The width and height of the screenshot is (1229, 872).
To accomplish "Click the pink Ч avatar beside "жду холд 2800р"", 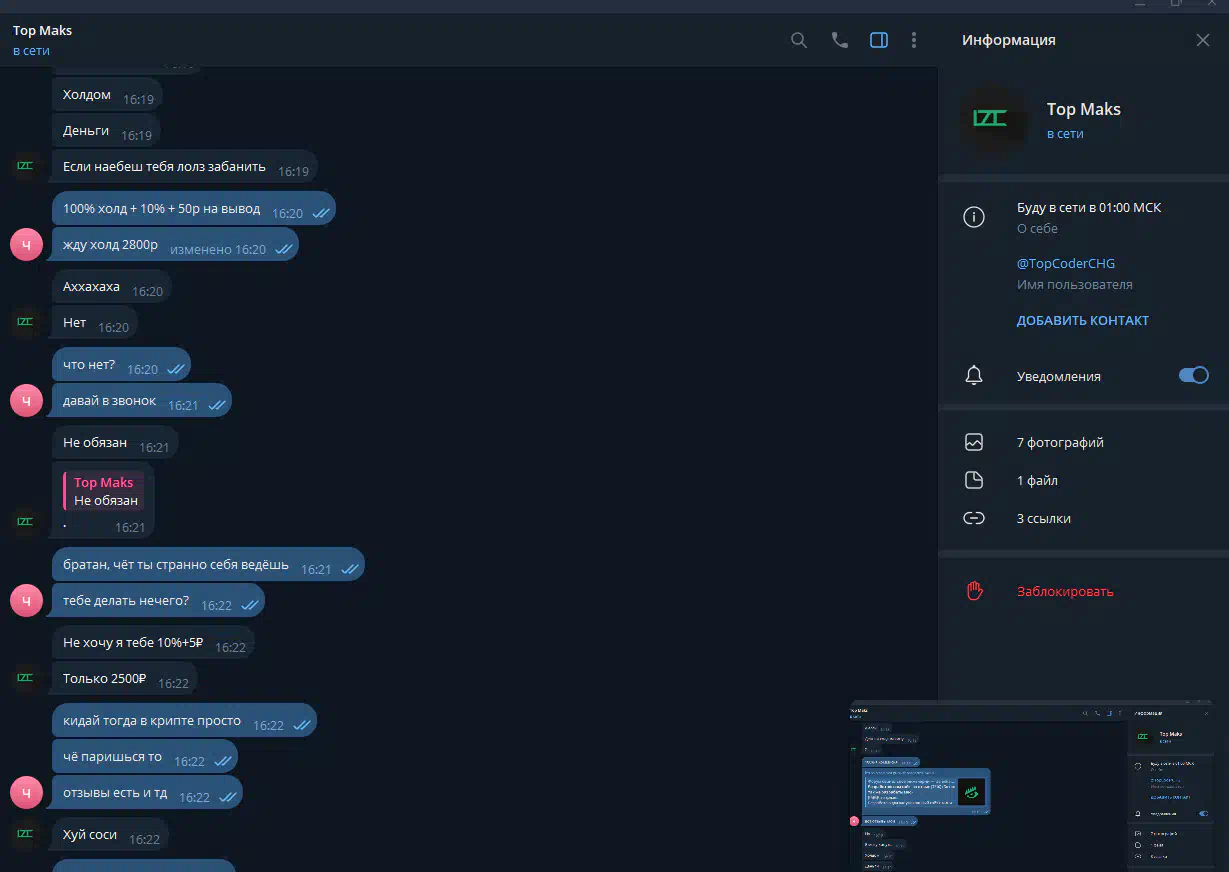I will point(26,244).
